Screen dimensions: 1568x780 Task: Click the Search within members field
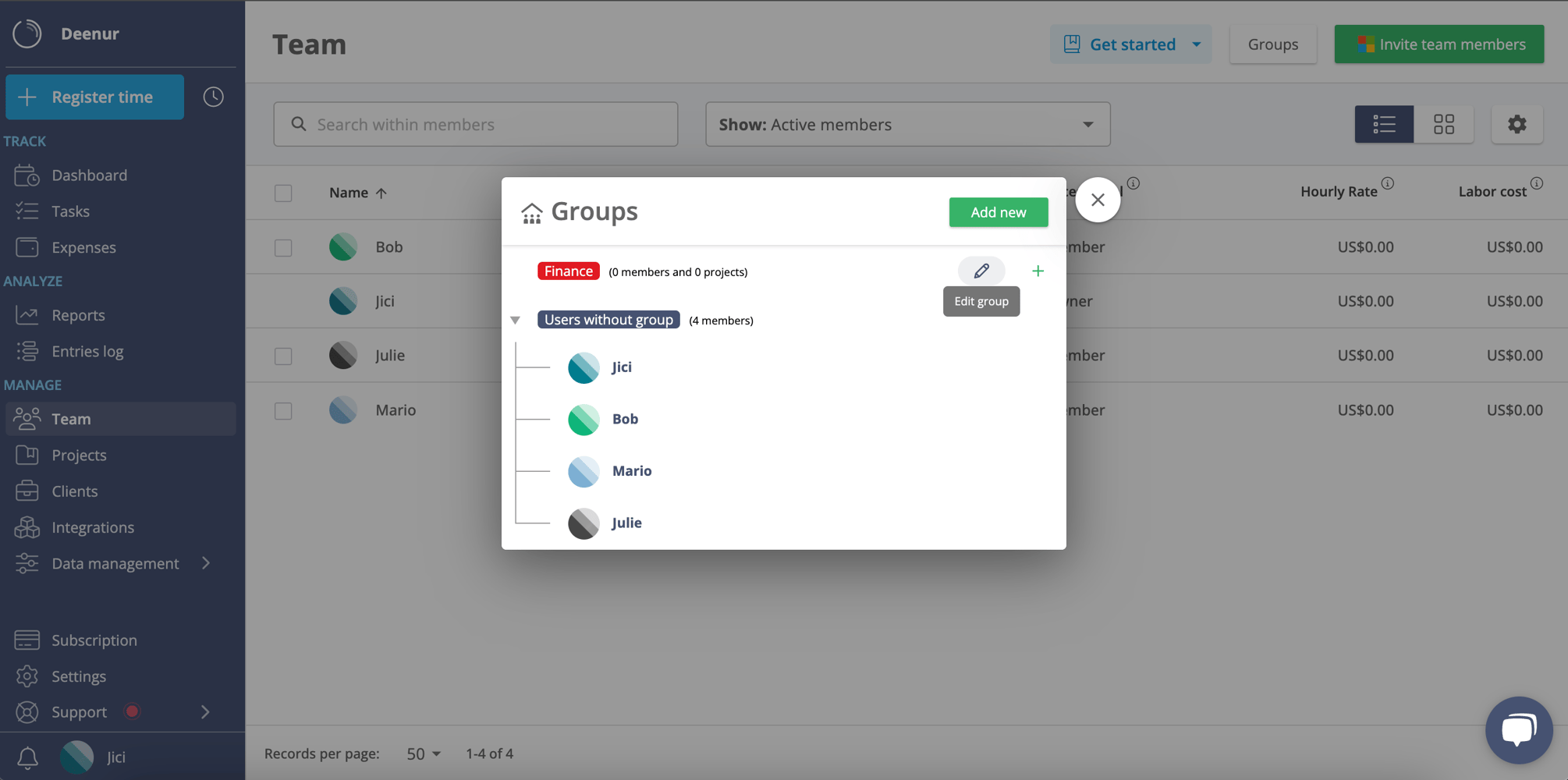click(x=475, y=124)
